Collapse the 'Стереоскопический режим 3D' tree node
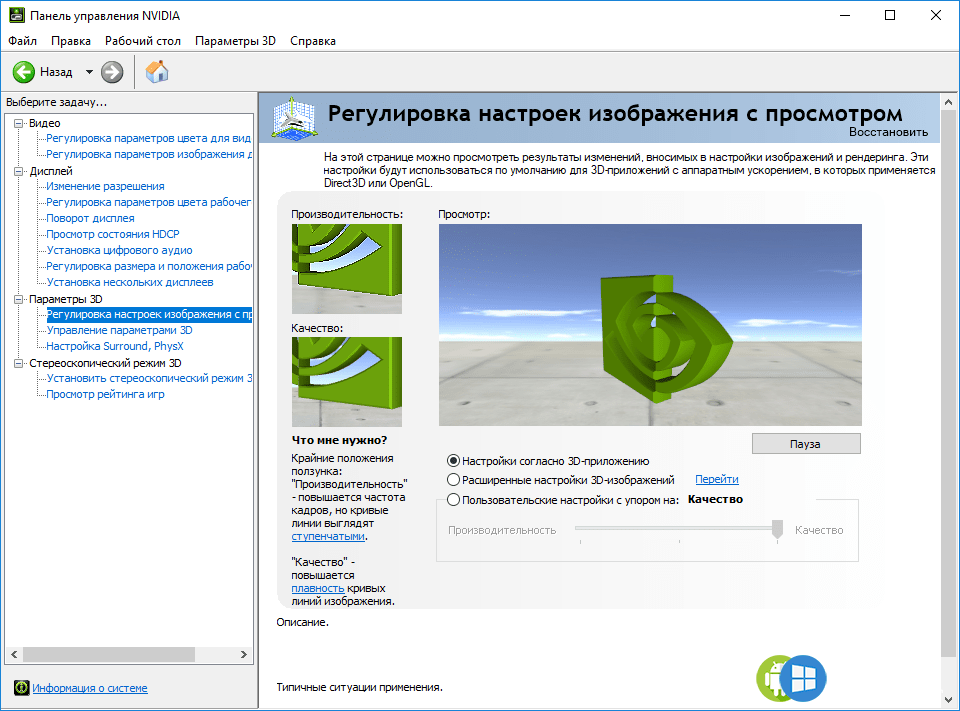The image size is (960, 711). (18, 363)
